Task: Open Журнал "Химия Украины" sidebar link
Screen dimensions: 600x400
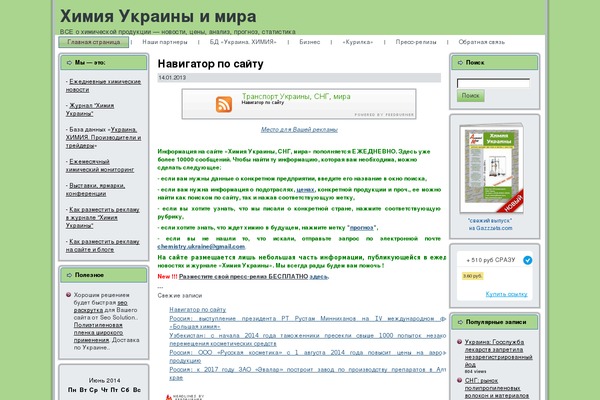Action: tap(90, 109)
